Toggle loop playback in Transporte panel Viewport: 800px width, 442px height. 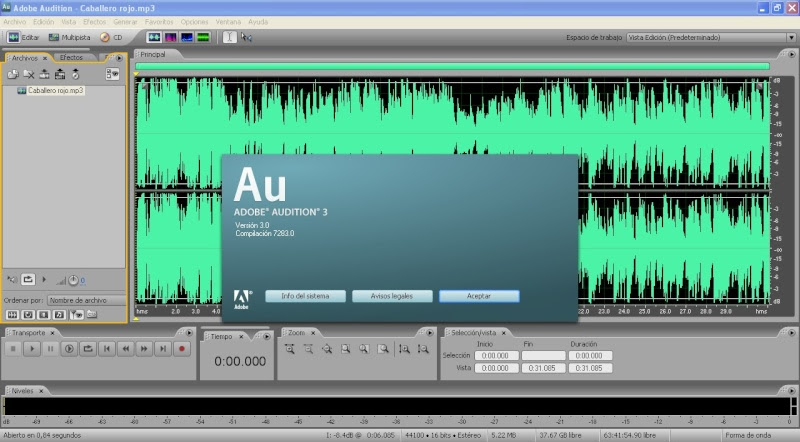click(88, 348)
